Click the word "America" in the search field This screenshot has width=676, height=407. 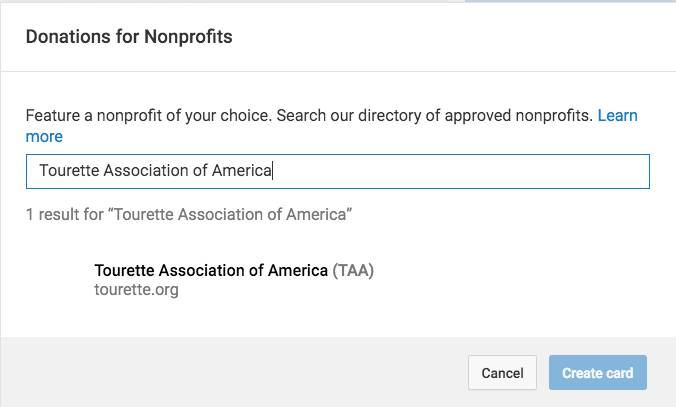click(243, 171)
